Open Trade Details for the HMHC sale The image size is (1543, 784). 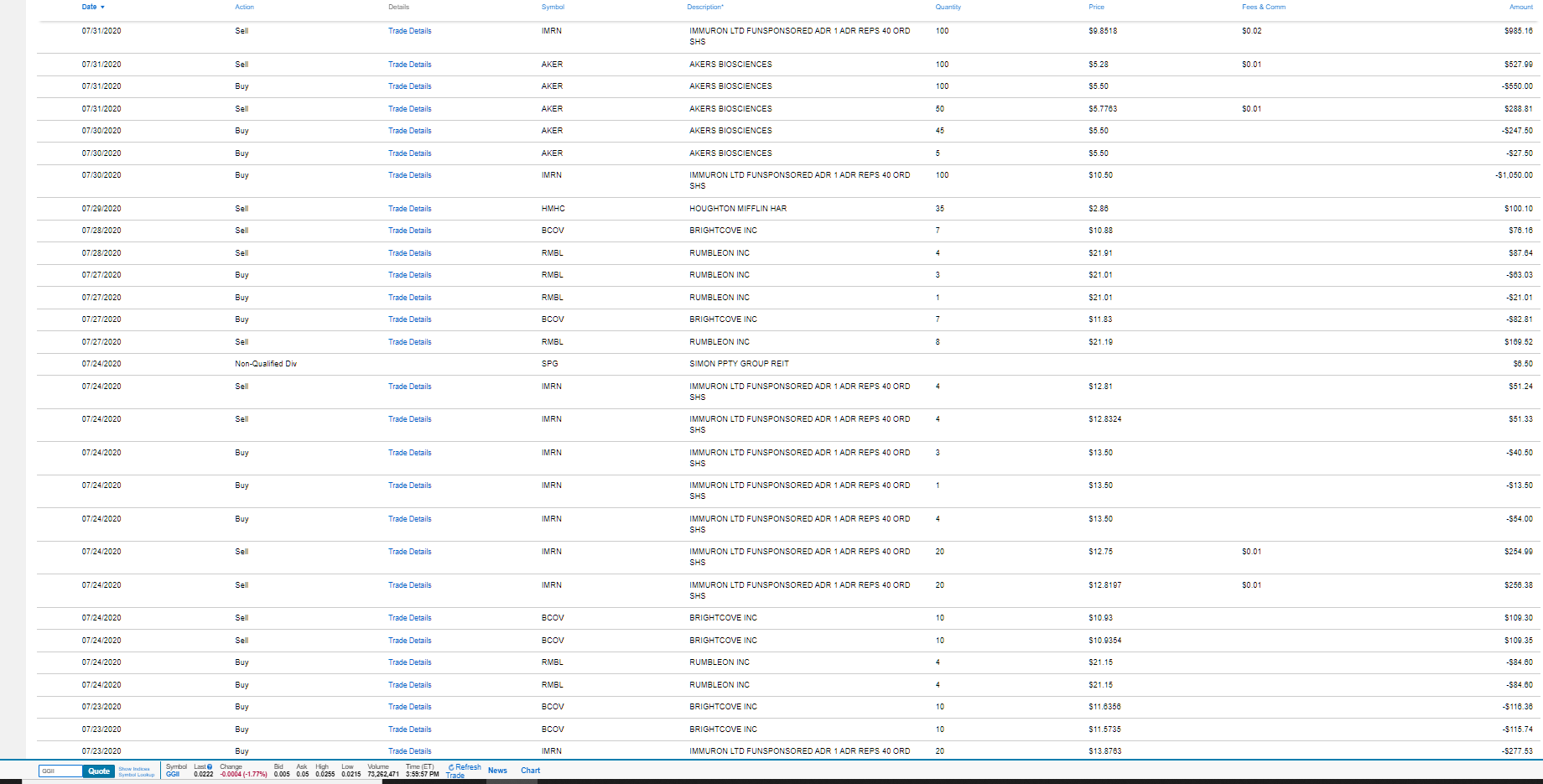click(x=409, y=209)
